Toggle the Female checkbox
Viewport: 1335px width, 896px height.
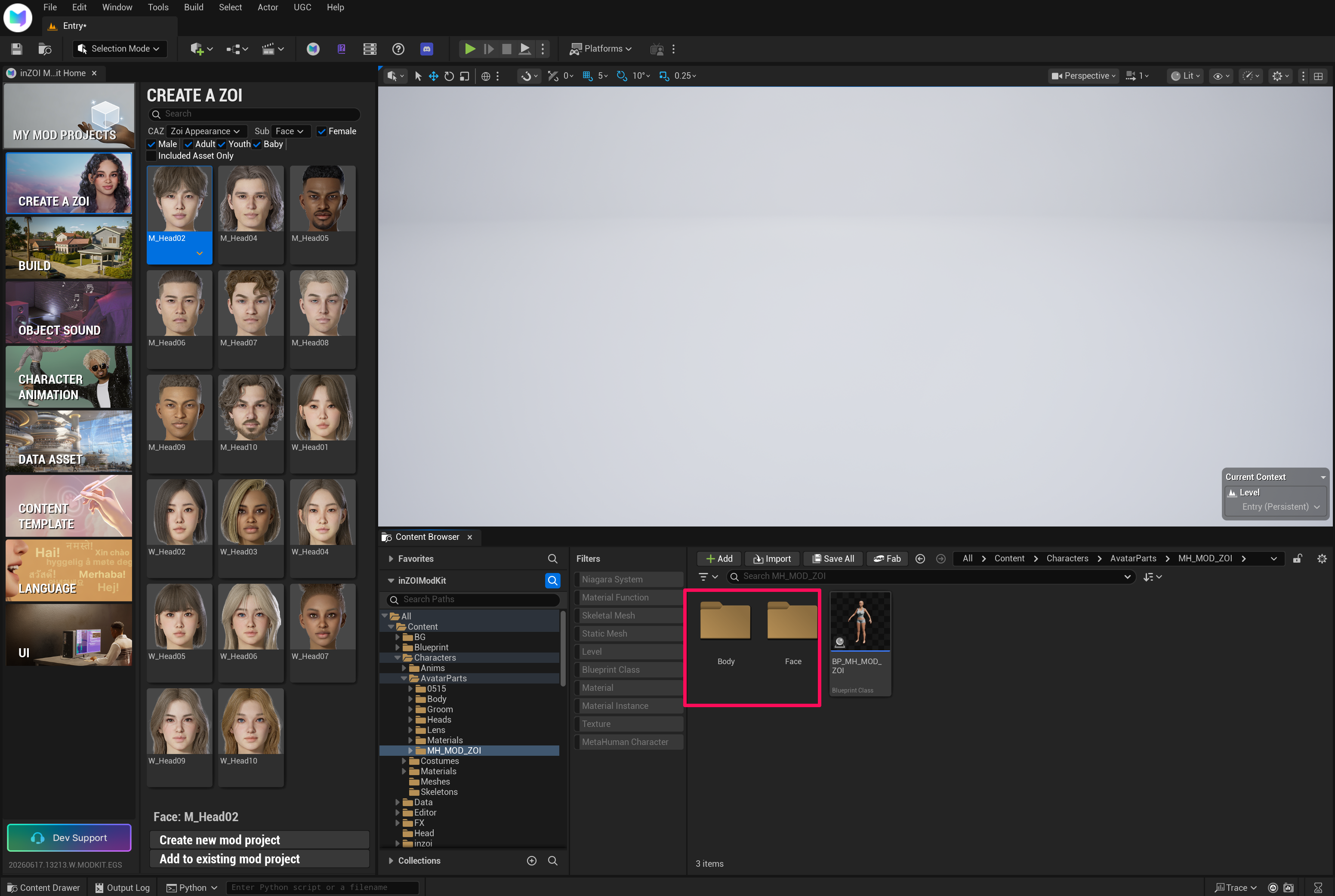click(x=322, y=132)
